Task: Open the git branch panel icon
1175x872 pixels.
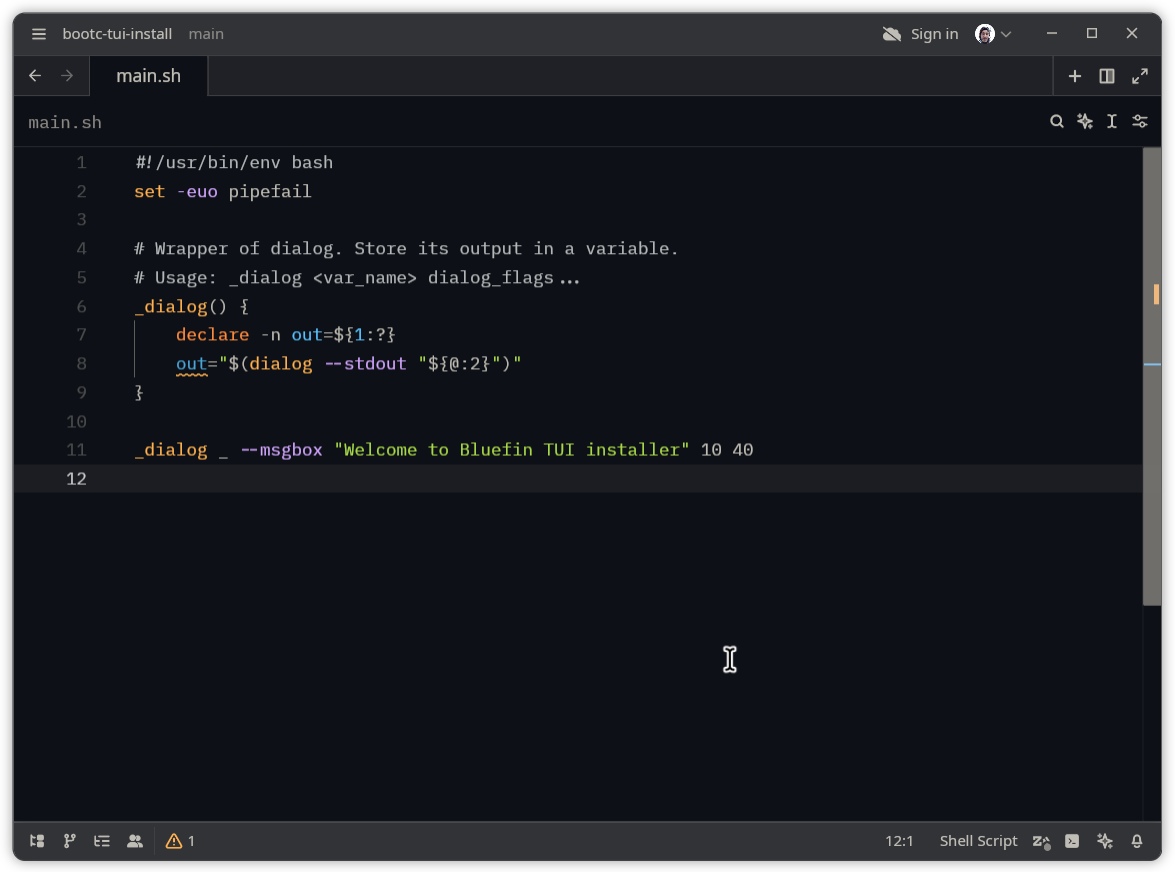Action: (70, 841)
